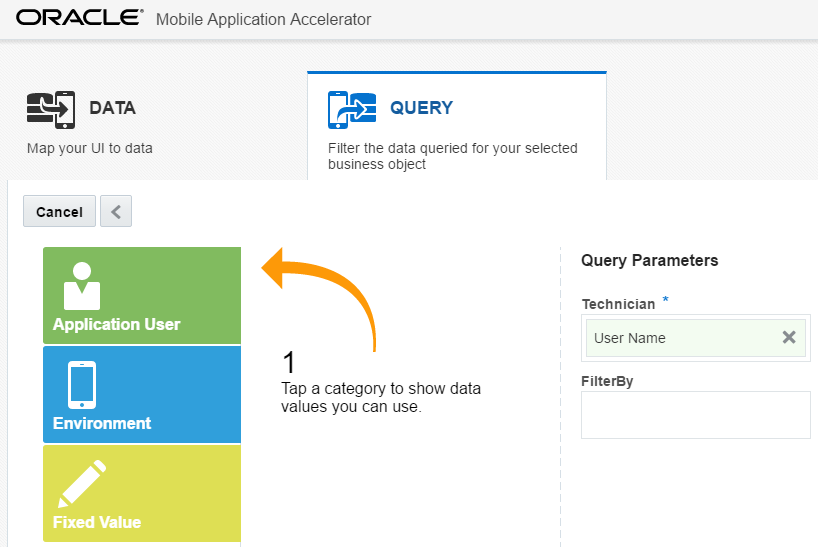Click the Query Parameters heading
818x547 pixels.
tap(649, 260)
